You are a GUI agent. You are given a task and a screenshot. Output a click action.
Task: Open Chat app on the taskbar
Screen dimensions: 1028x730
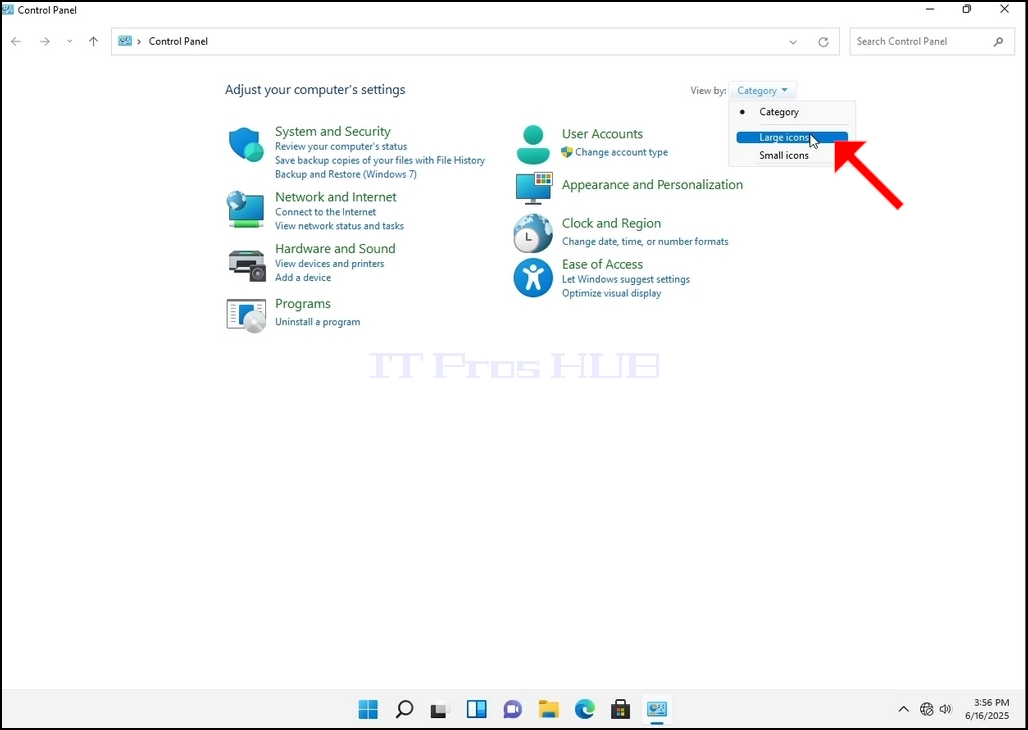point(513,709)
